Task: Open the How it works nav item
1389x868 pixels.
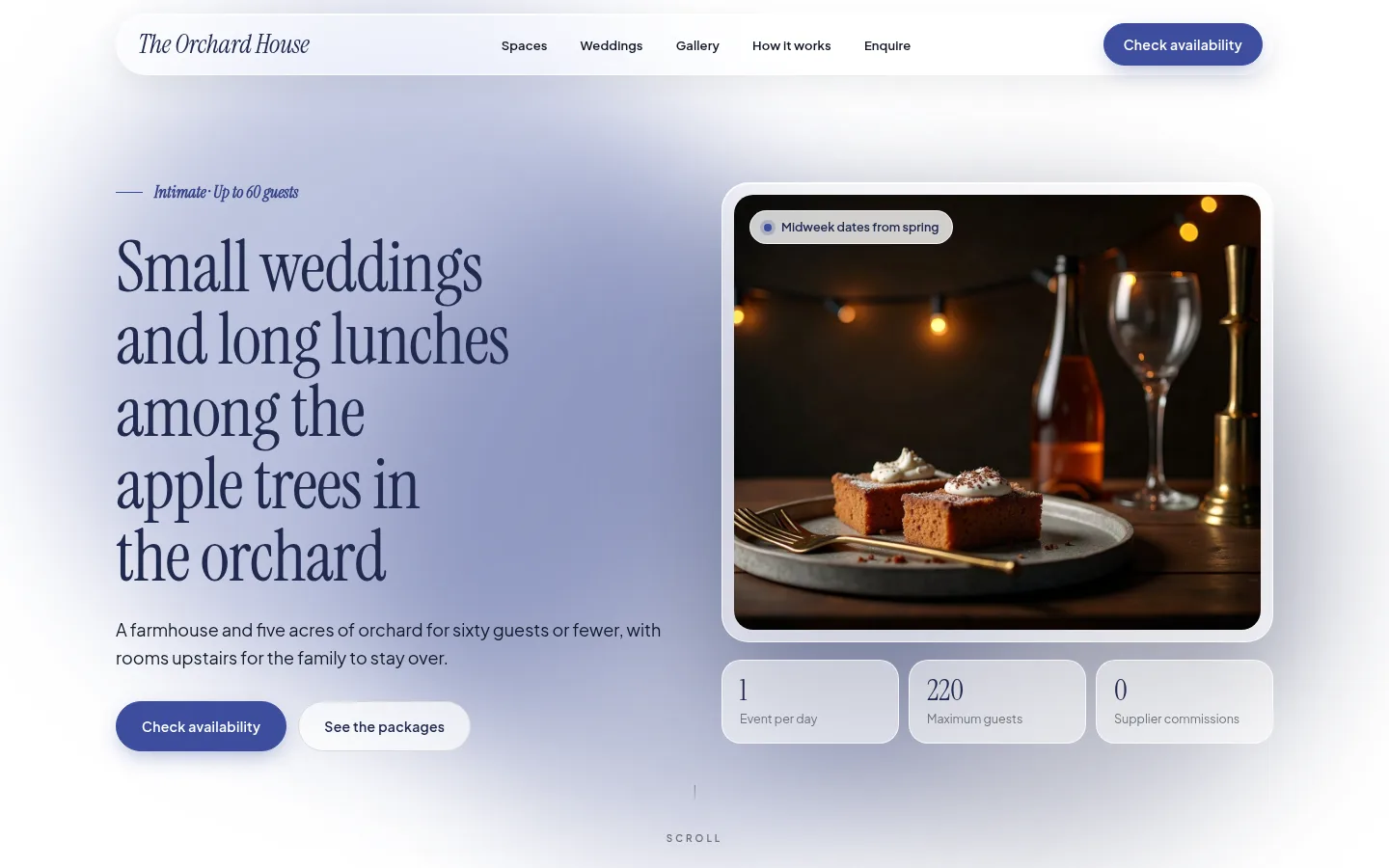Action: click(792, 45)
